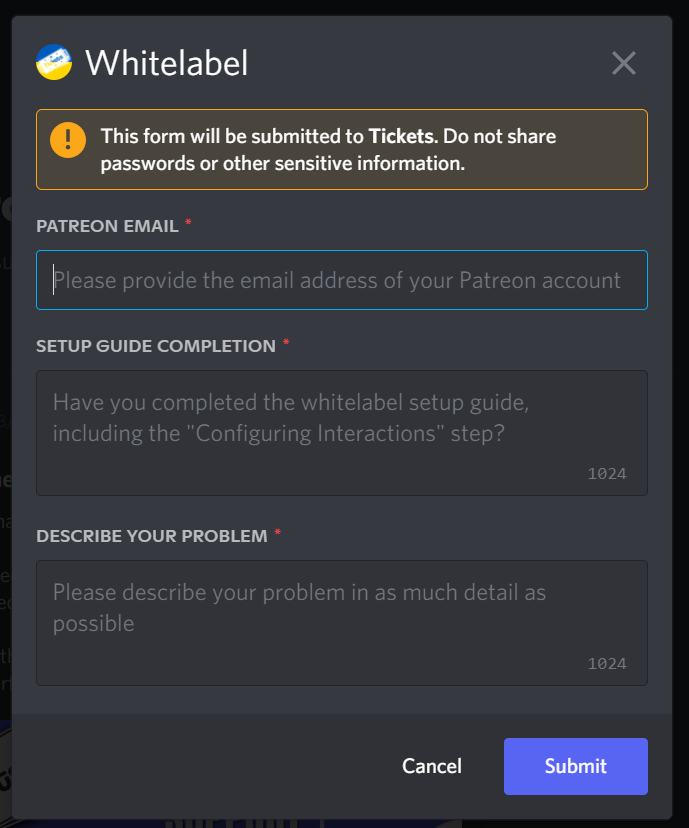Click the 1024 counter in the problem description field
This screenshot has width=689, height=828.
pyautogui.click(x=606, y=663)
